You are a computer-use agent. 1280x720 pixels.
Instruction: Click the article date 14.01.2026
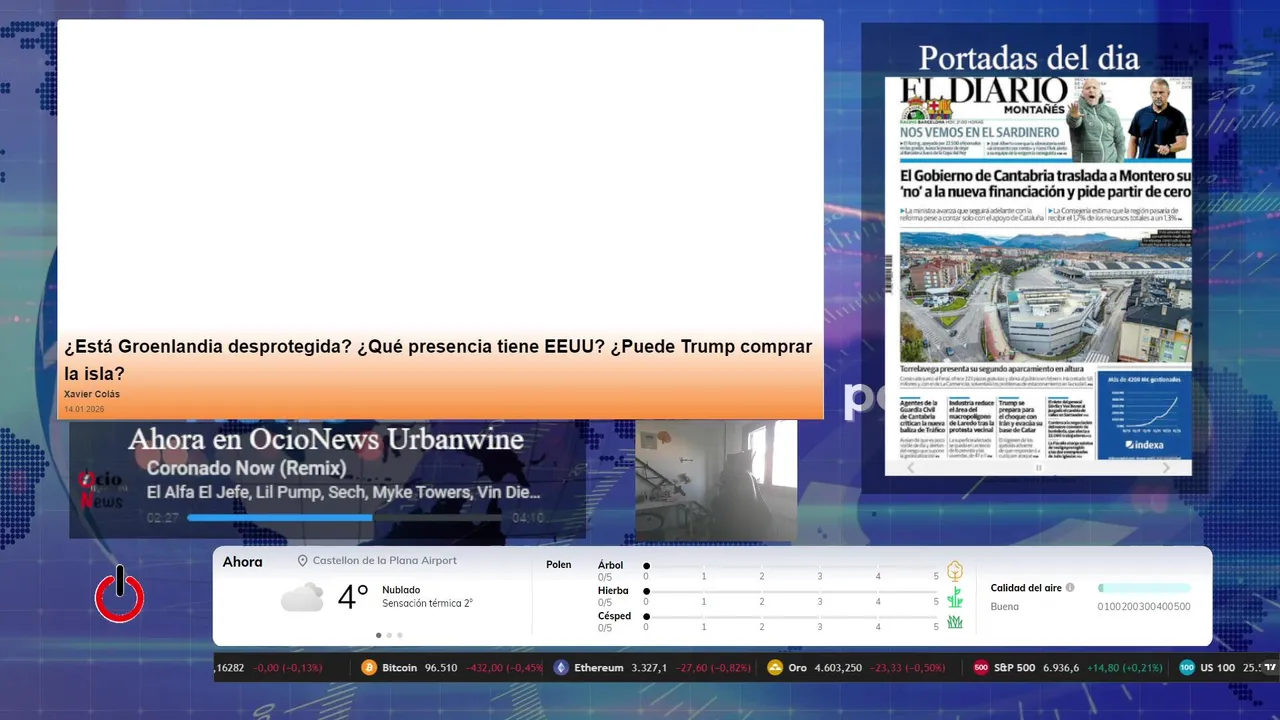83,410
